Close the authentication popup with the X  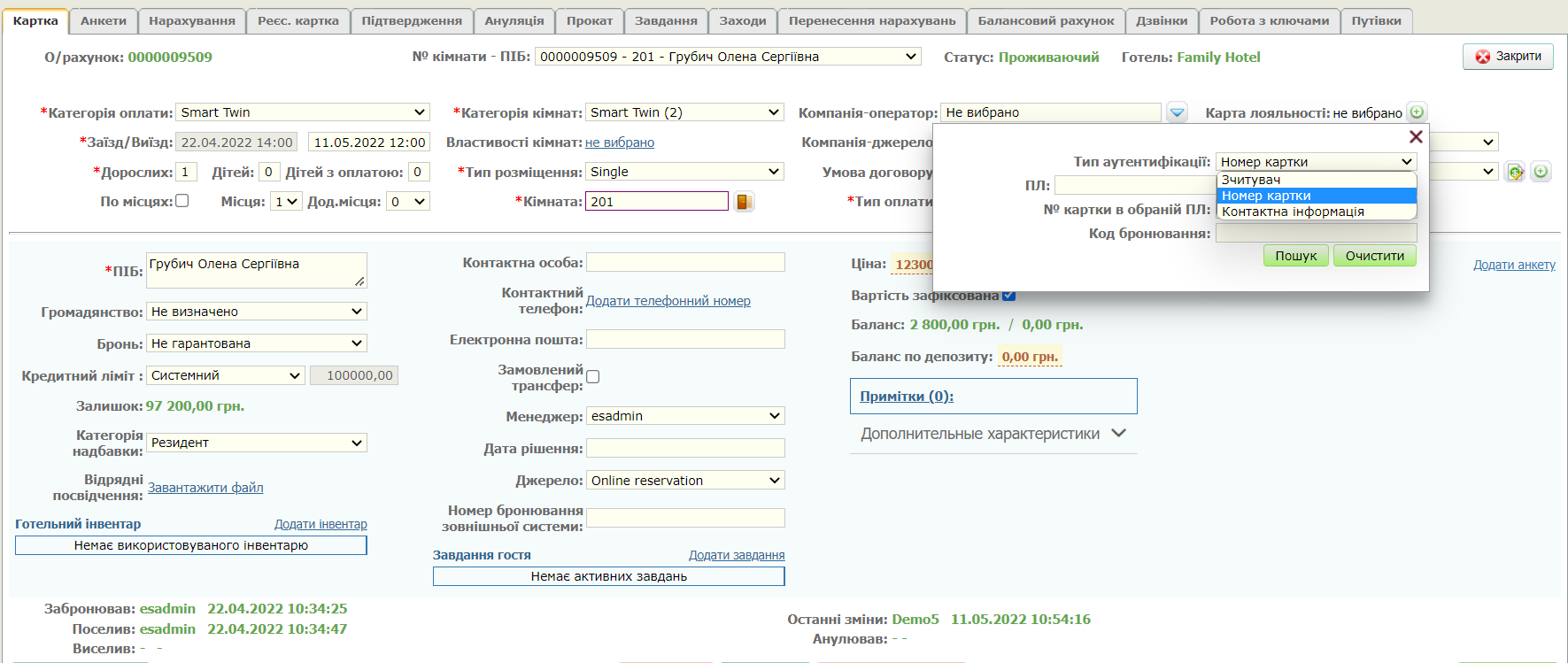pyautogui.click(x=1416, y=136)
